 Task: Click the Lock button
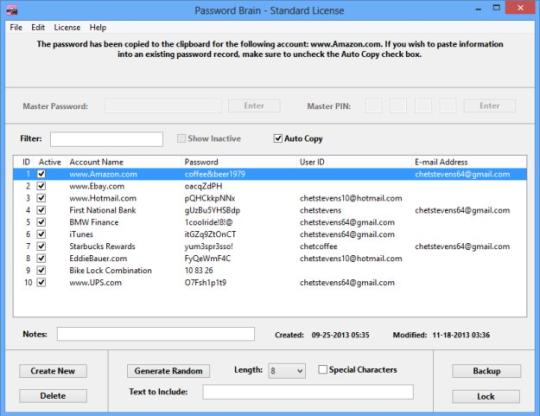(x=486, y=396)
